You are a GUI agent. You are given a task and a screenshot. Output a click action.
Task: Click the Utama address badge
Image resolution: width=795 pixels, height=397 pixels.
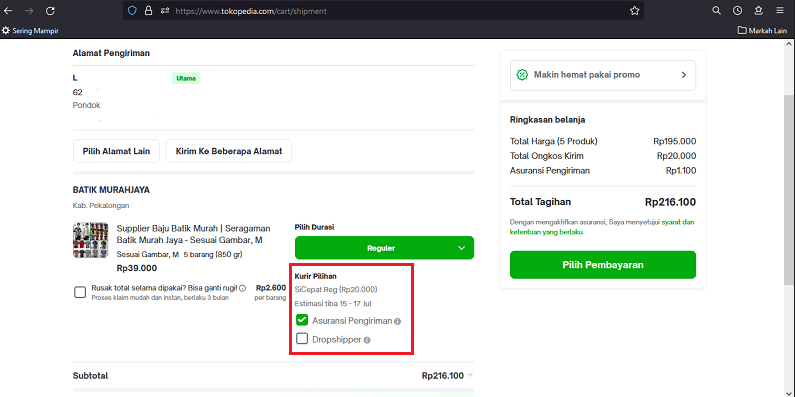pyautogui.click(x=186, y=79)
